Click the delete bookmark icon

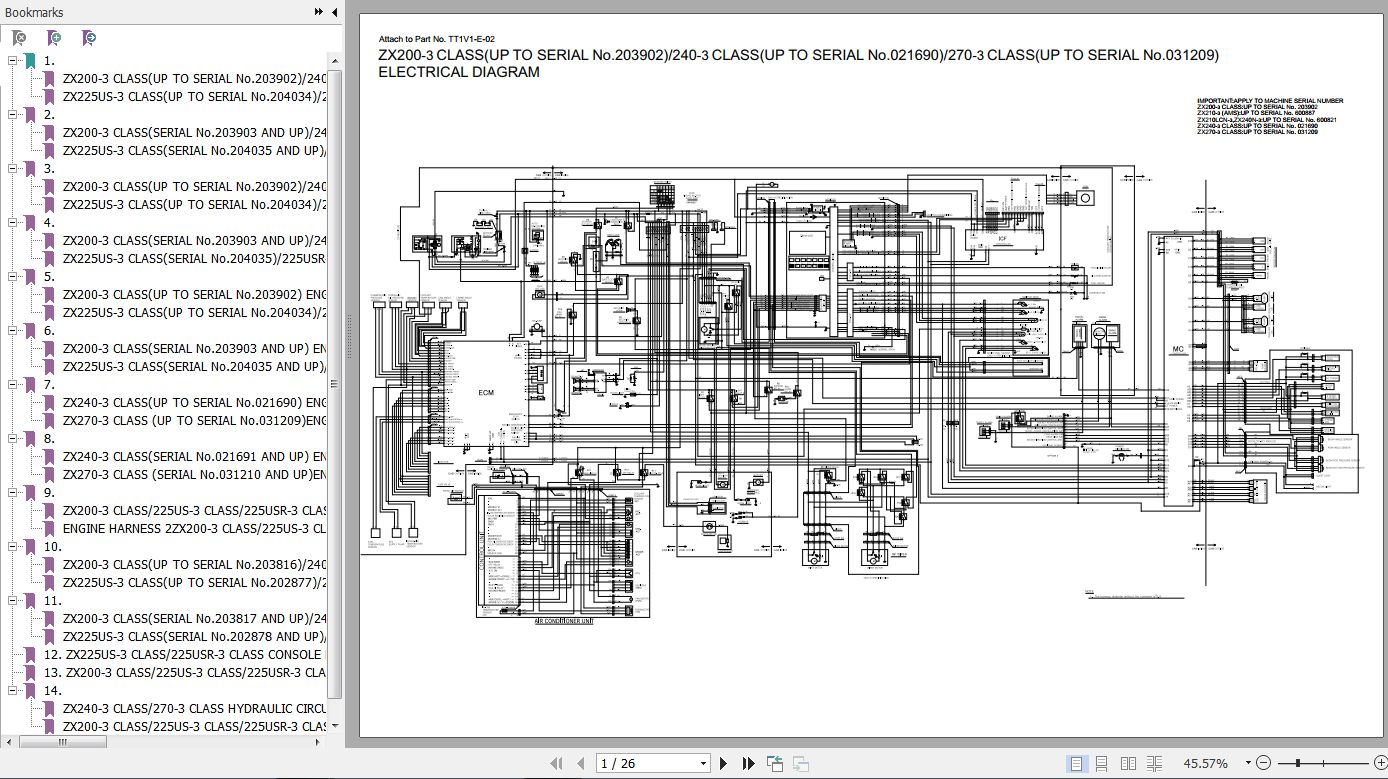click(x=18, y=38)
